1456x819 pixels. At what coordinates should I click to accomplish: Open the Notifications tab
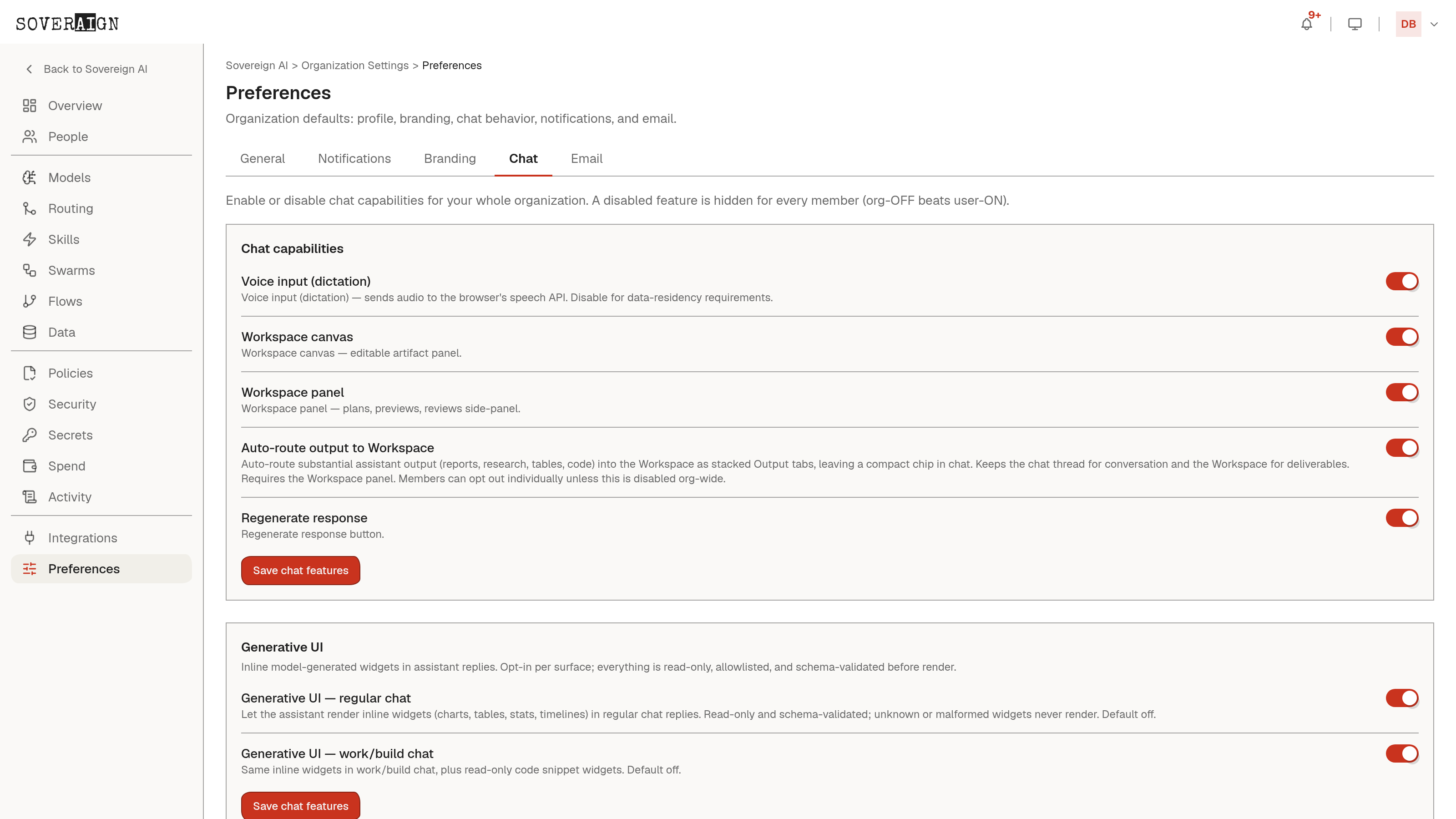point(354,159)
